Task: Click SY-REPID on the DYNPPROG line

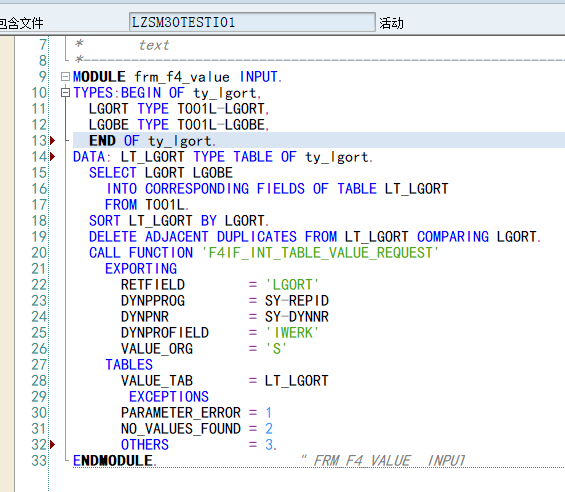Action: point(297,301)
